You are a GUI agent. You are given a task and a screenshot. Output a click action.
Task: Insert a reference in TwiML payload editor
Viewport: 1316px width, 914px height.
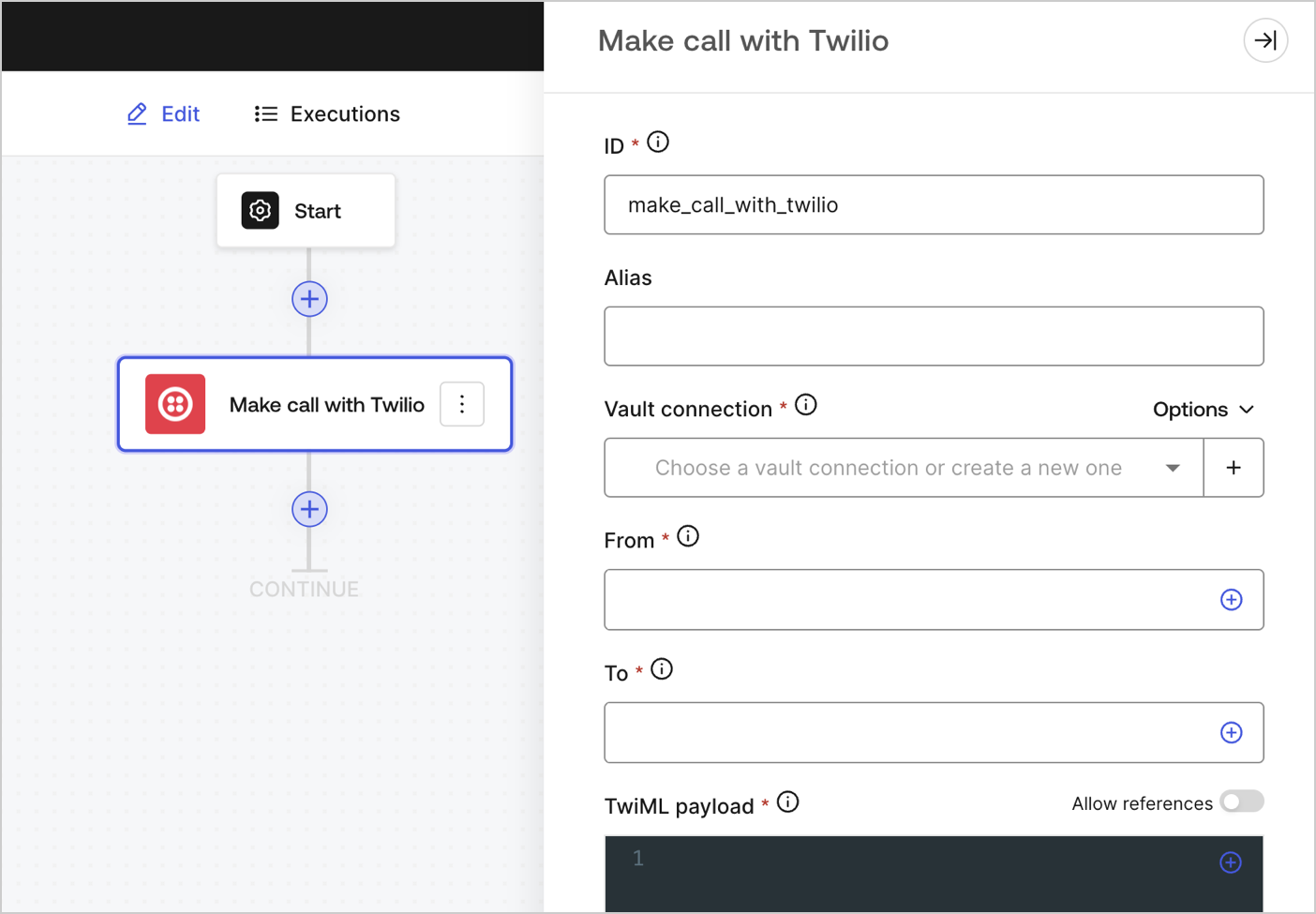pos(1231,862)
